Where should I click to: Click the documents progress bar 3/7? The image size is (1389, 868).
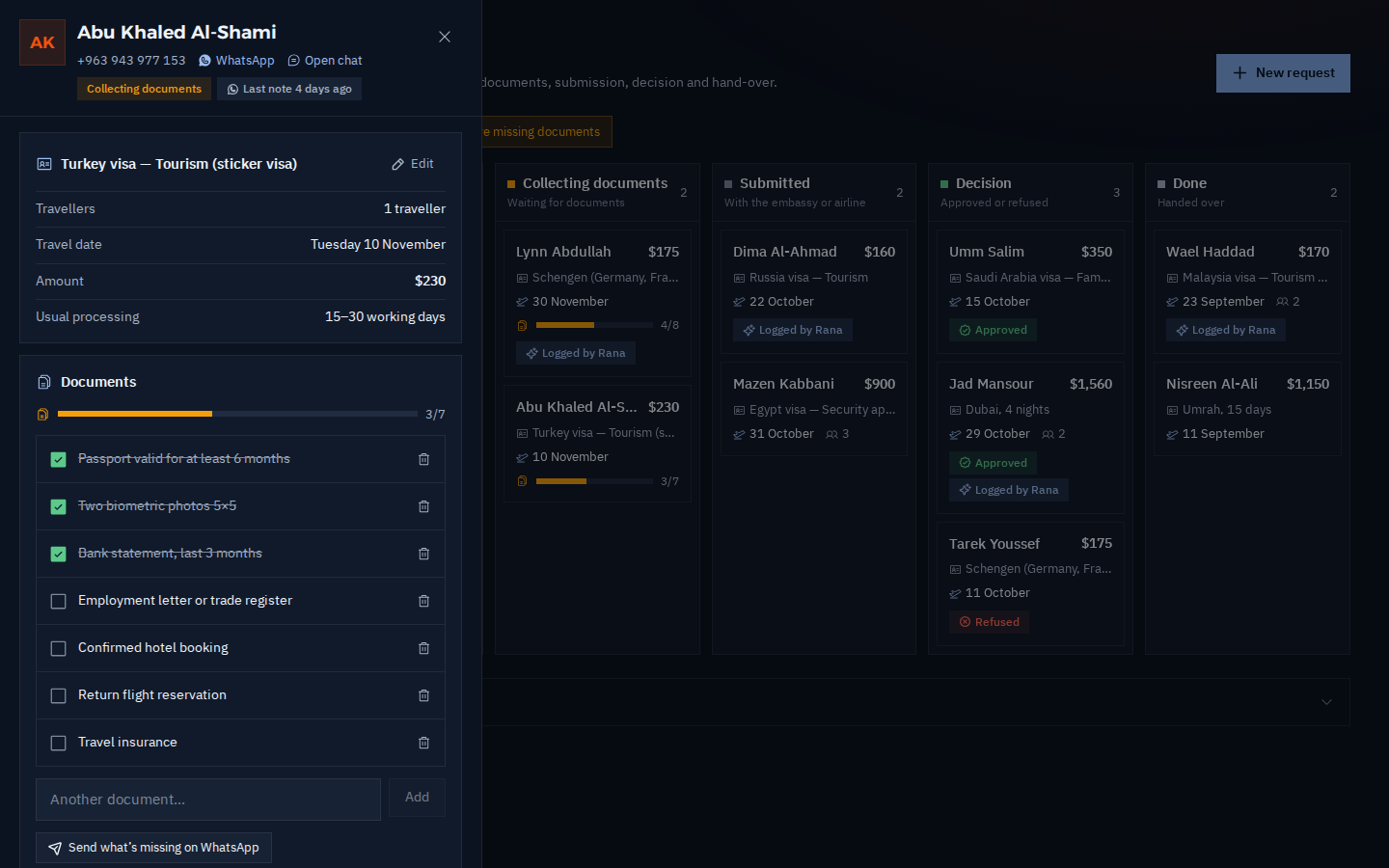[x=237, y=414]
